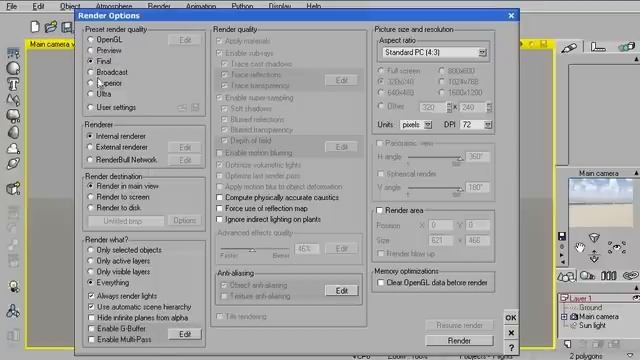Select the Cloud tool in left toolbar
The height and width of the screenshot is (360, 640).
(13, 148)
